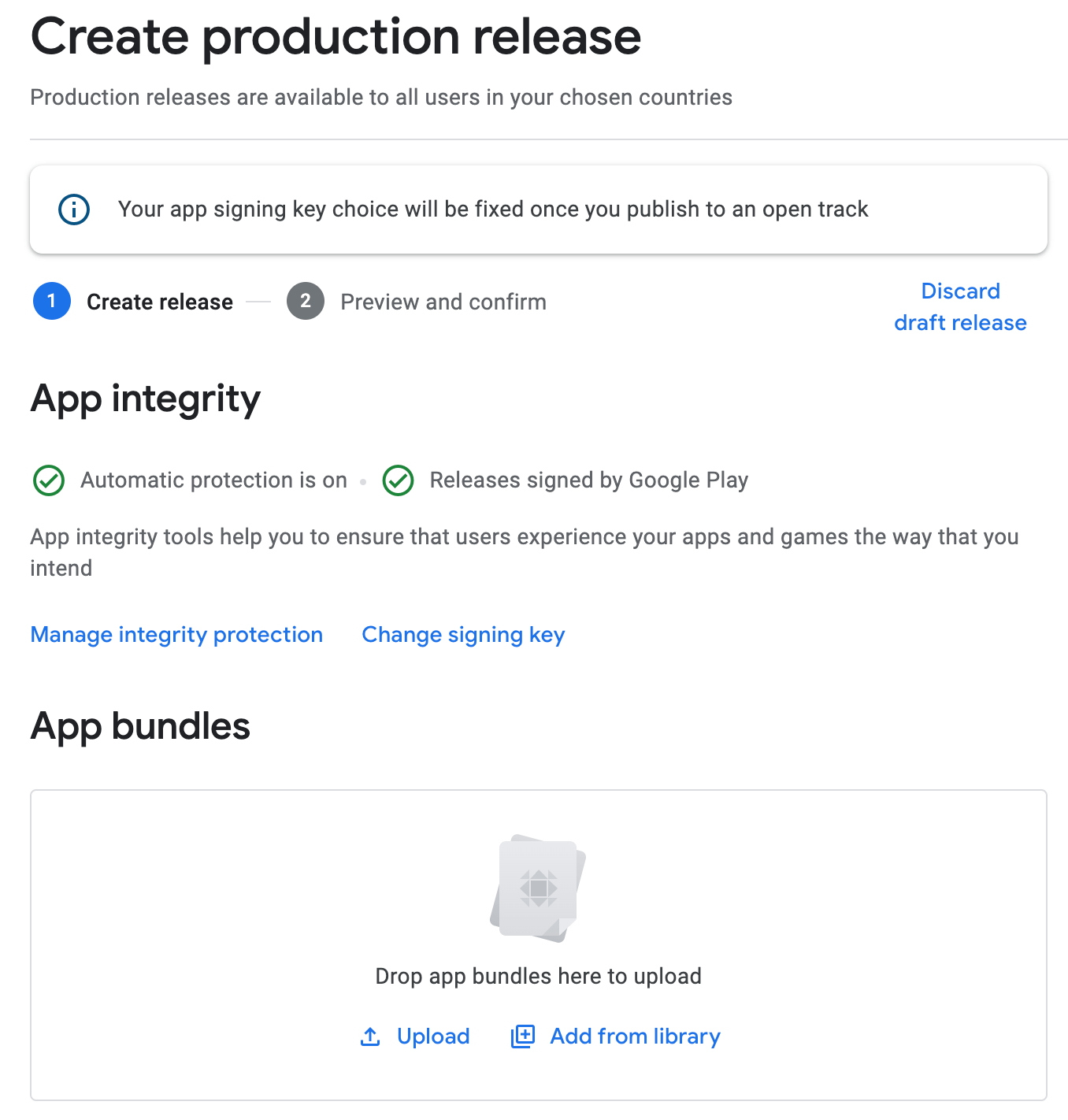
Task: Click the app bundle file illustration
Action: coord(538,888)
